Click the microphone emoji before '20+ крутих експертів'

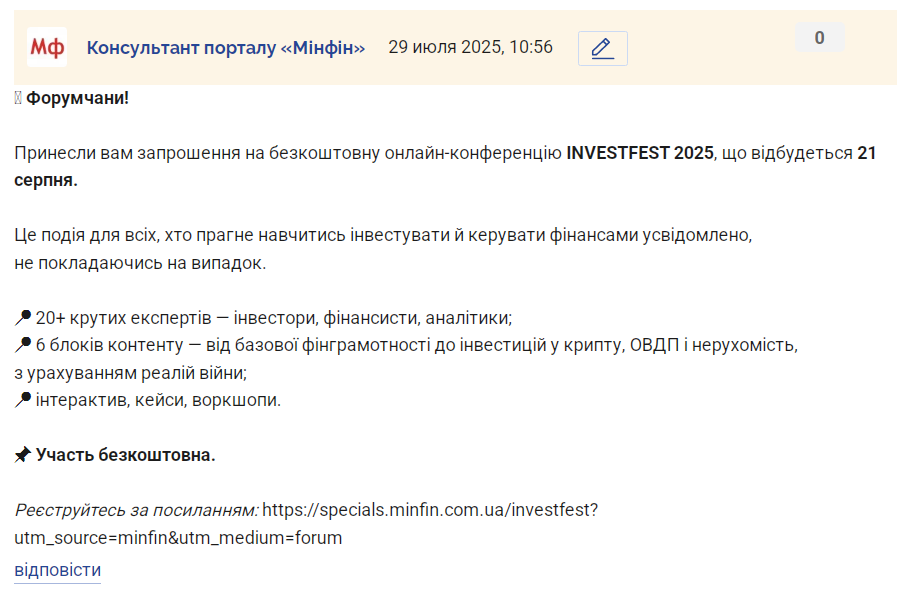[x=23, y=317]
